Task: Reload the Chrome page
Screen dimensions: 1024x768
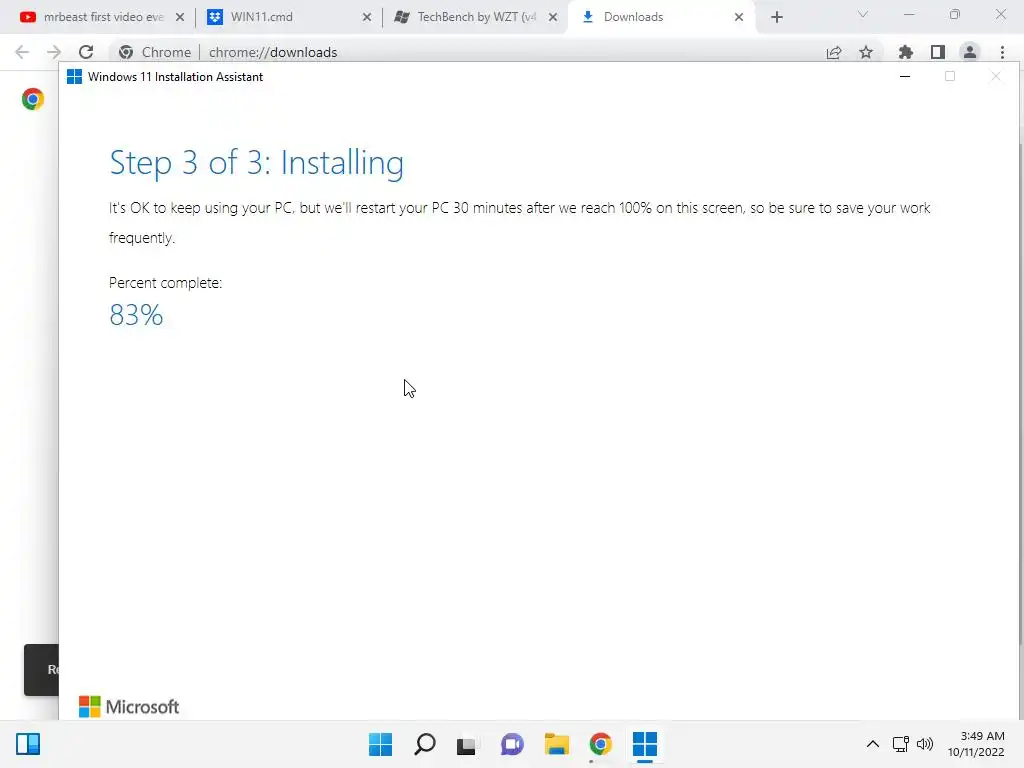Action: pos(86,52)
